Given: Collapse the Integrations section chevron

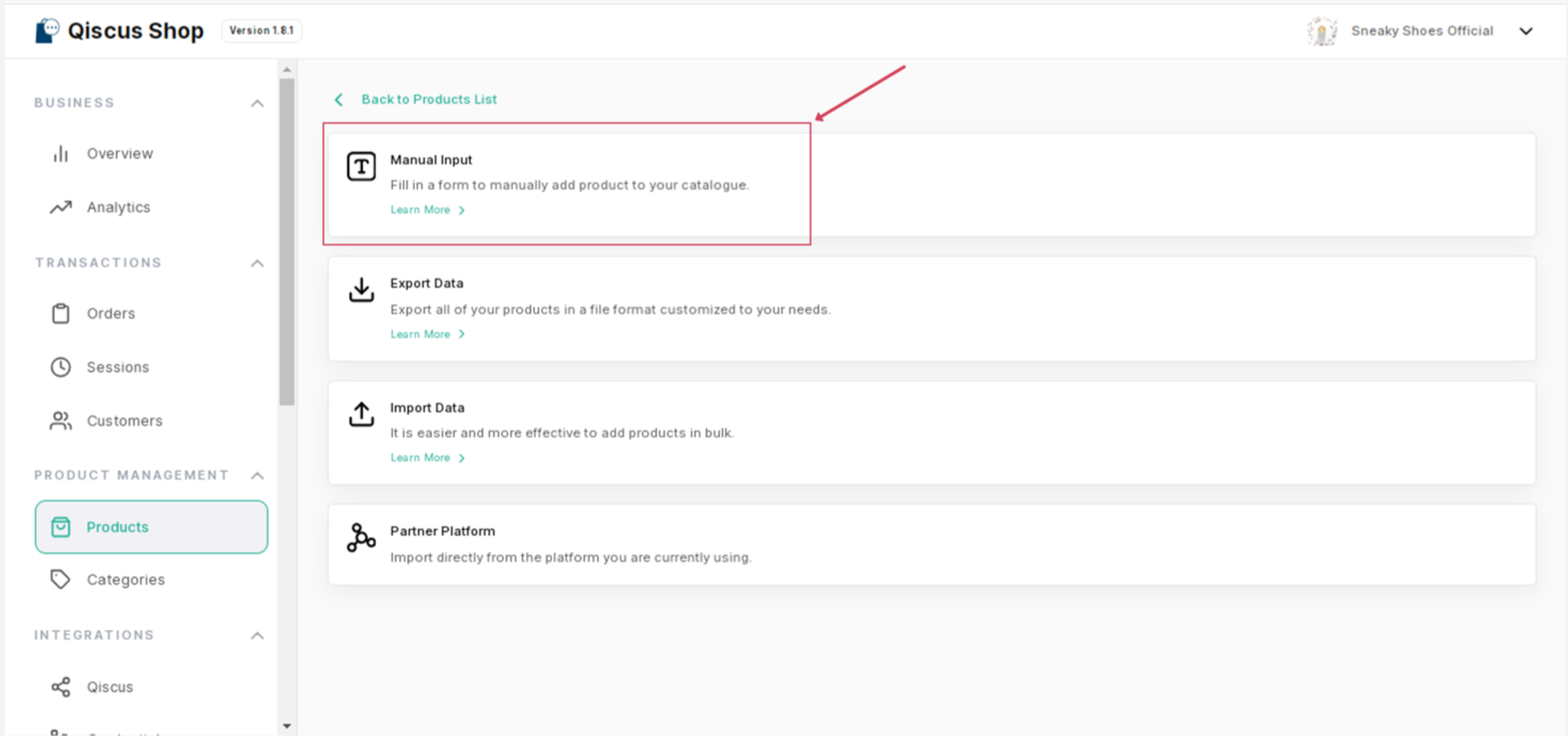Looking at the screenshot, I should tap(257, 636).
